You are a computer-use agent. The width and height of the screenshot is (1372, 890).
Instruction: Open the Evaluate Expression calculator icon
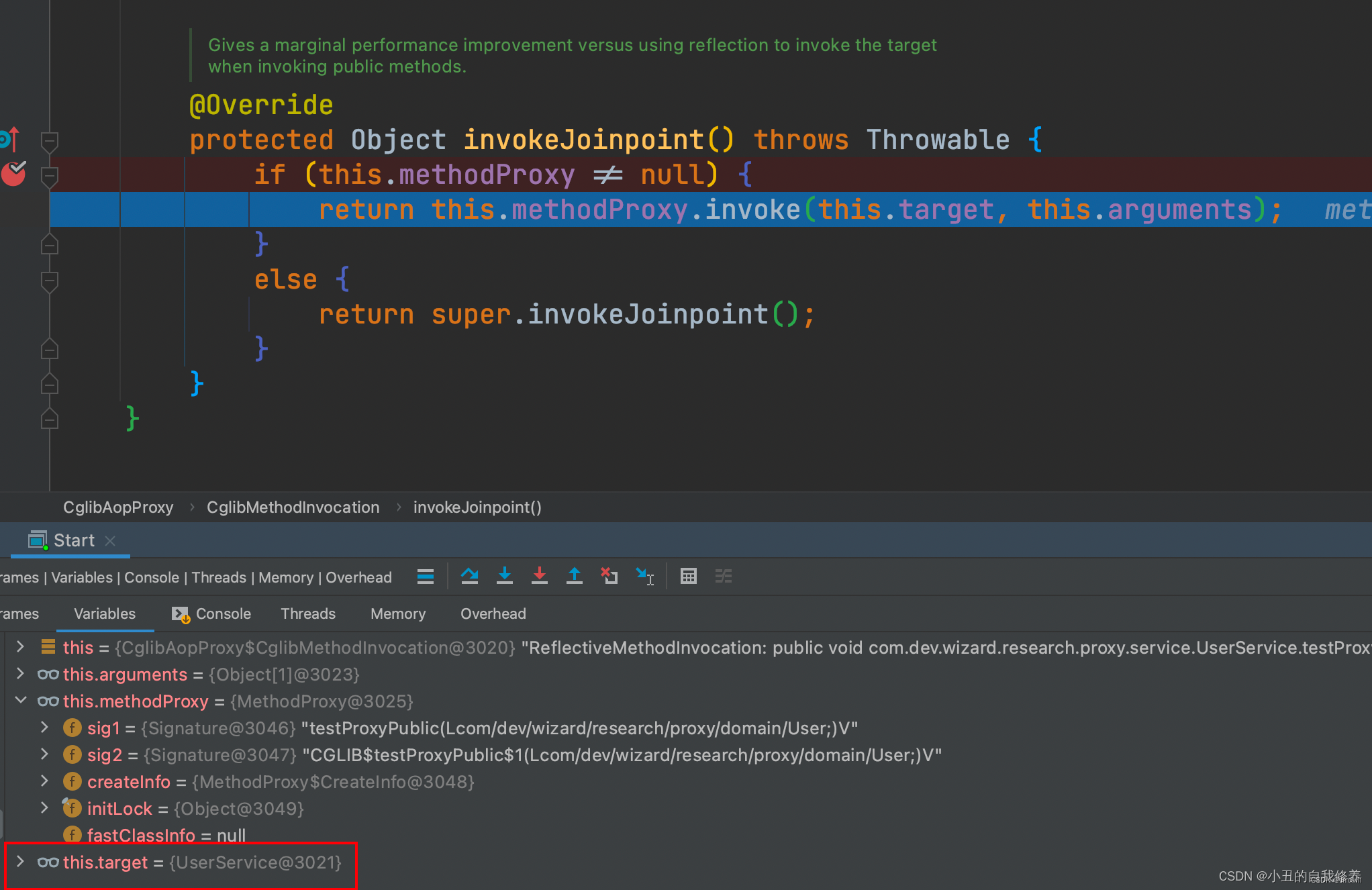(x=689, y=576)
